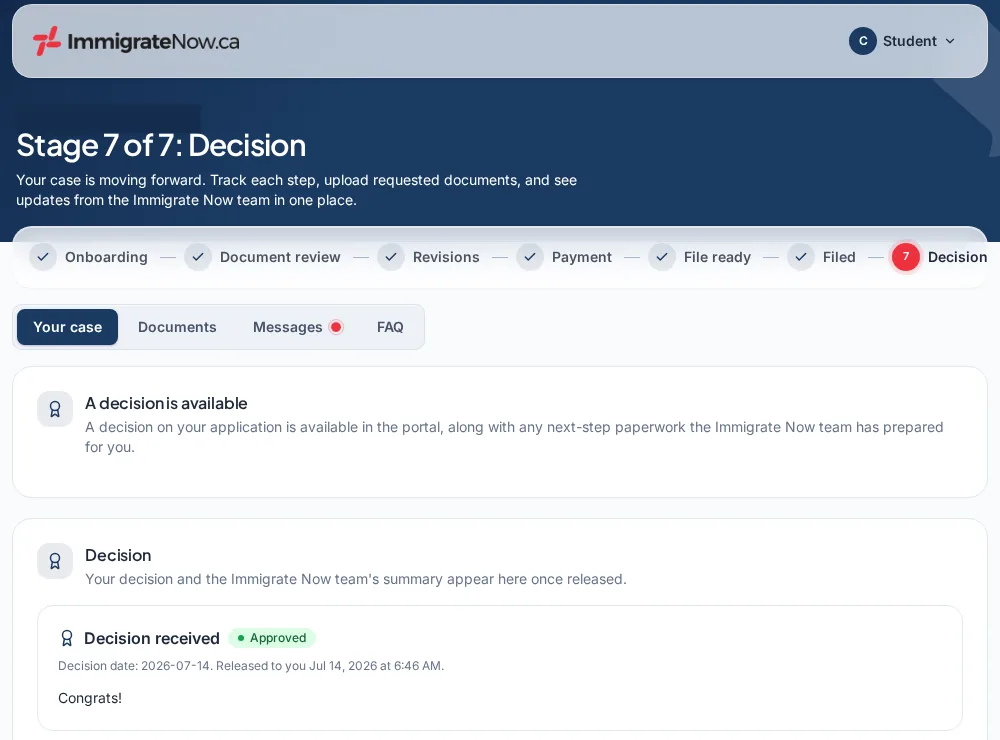The height and width of the screenshot is (740, 1000).
Task: Click the award icon beside A decision is available
Action: 55,409
